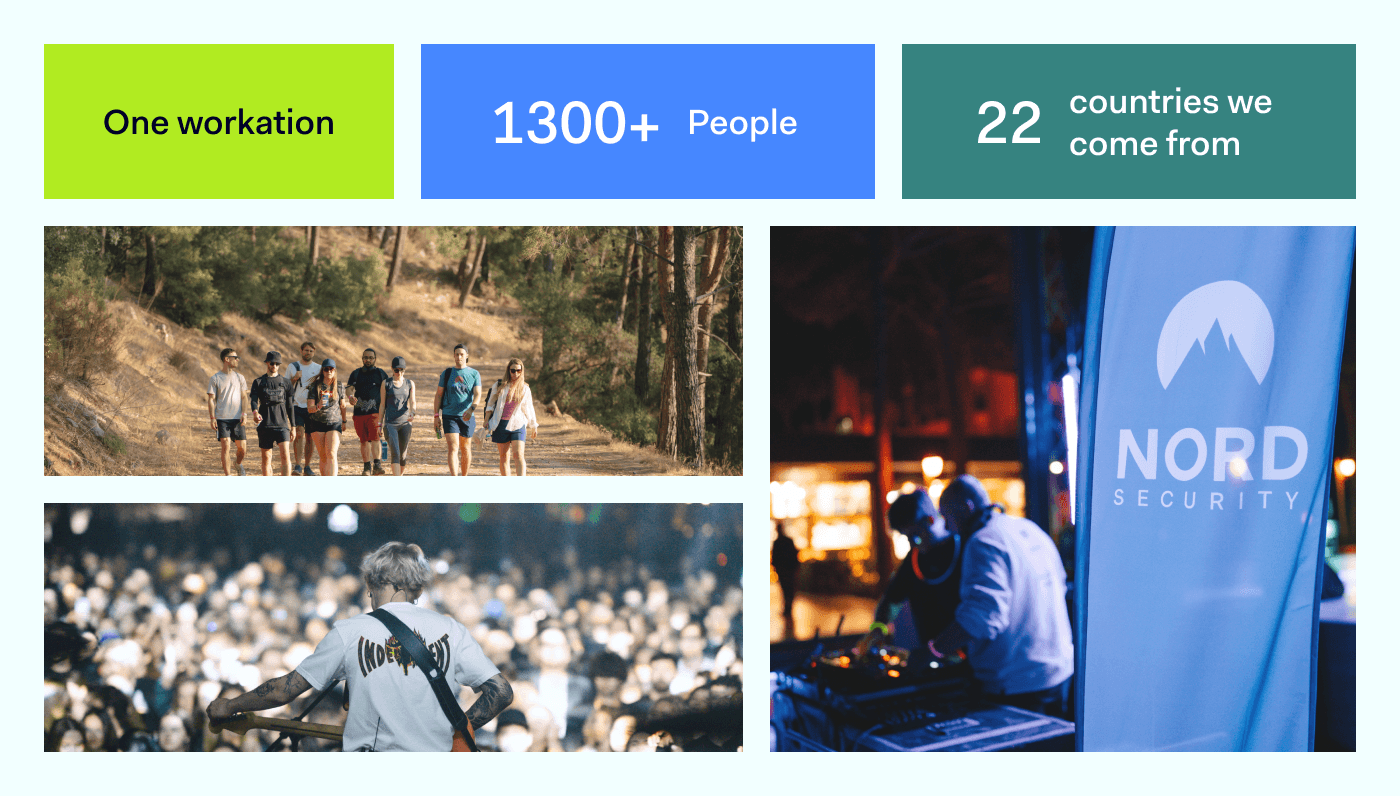
Task: Open the DJ with Nord banner photo
Action: [x=1063, y=489]
